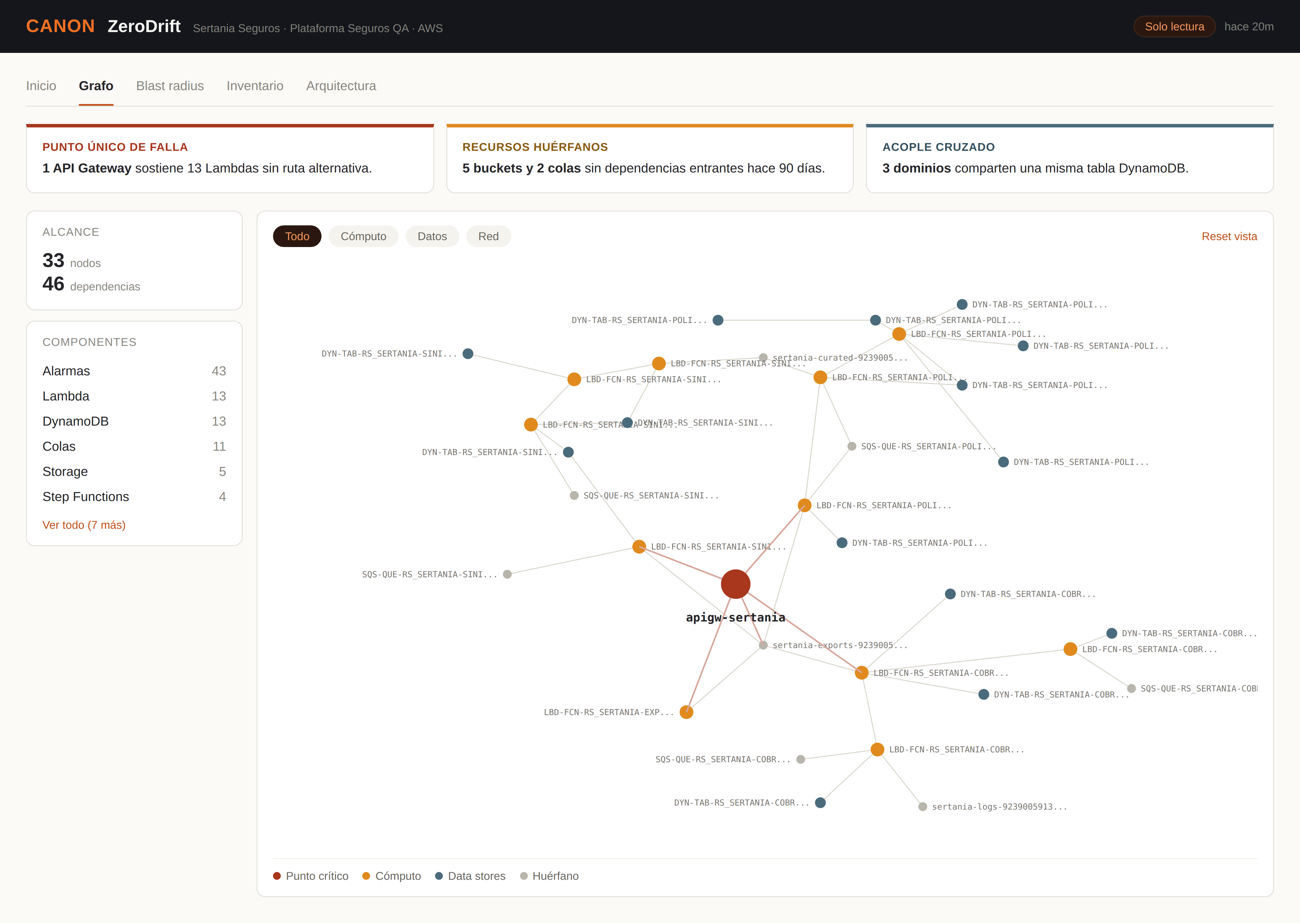Filter graph by Red
1300x924 pixels.
point(488,236)
